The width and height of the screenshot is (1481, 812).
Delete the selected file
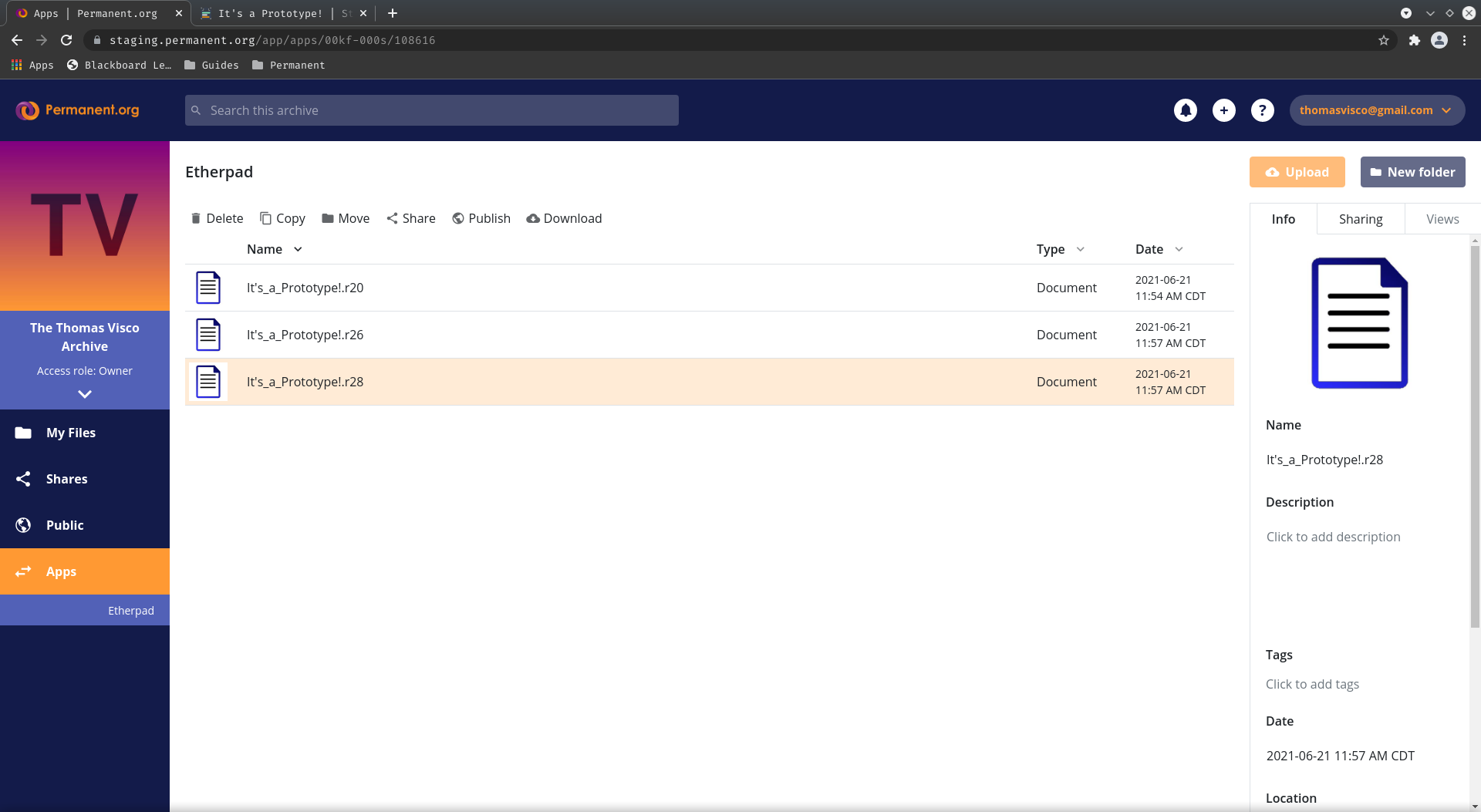217,218
